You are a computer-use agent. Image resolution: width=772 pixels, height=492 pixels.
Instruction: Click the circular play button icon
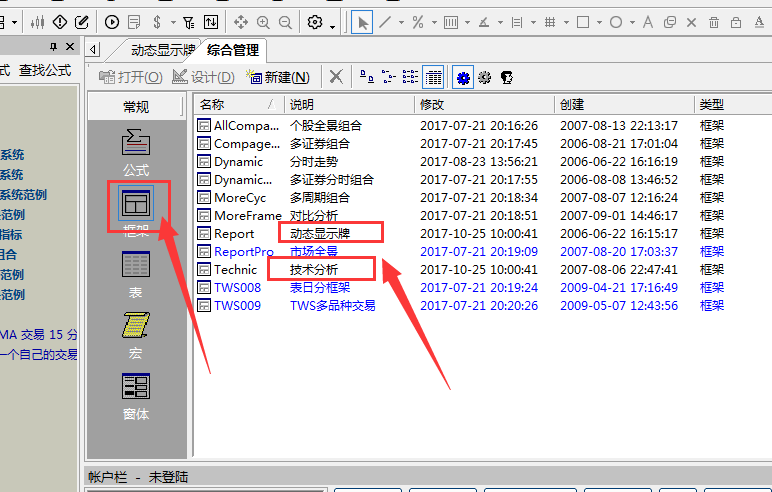[112, 22]
